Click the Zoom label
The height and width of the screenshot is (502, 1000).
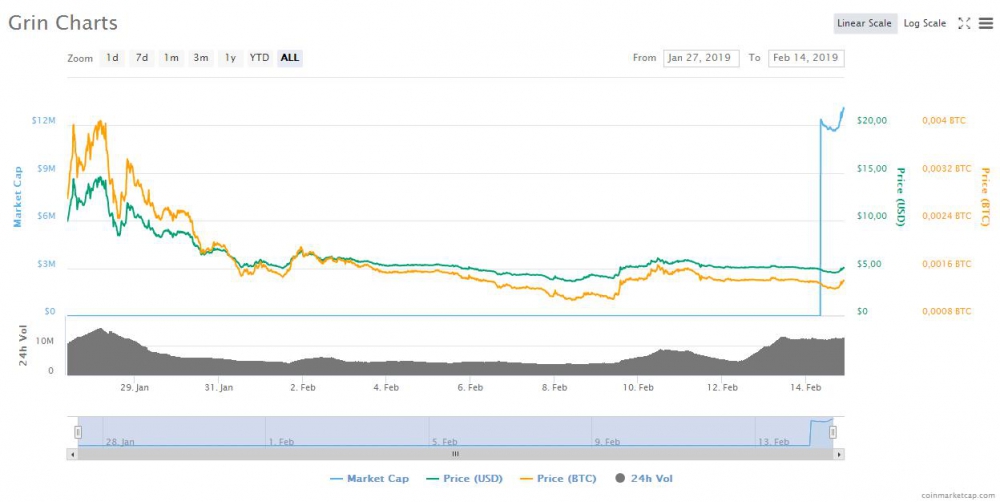click(x=80, y=58)
